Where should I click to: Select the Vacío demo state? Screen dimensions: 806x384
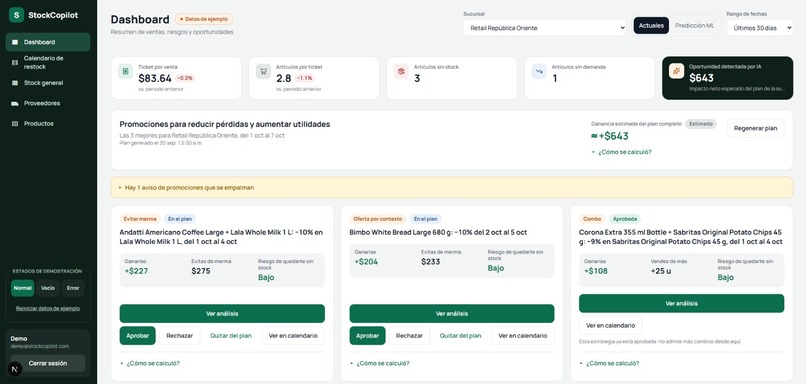[48, 288]
